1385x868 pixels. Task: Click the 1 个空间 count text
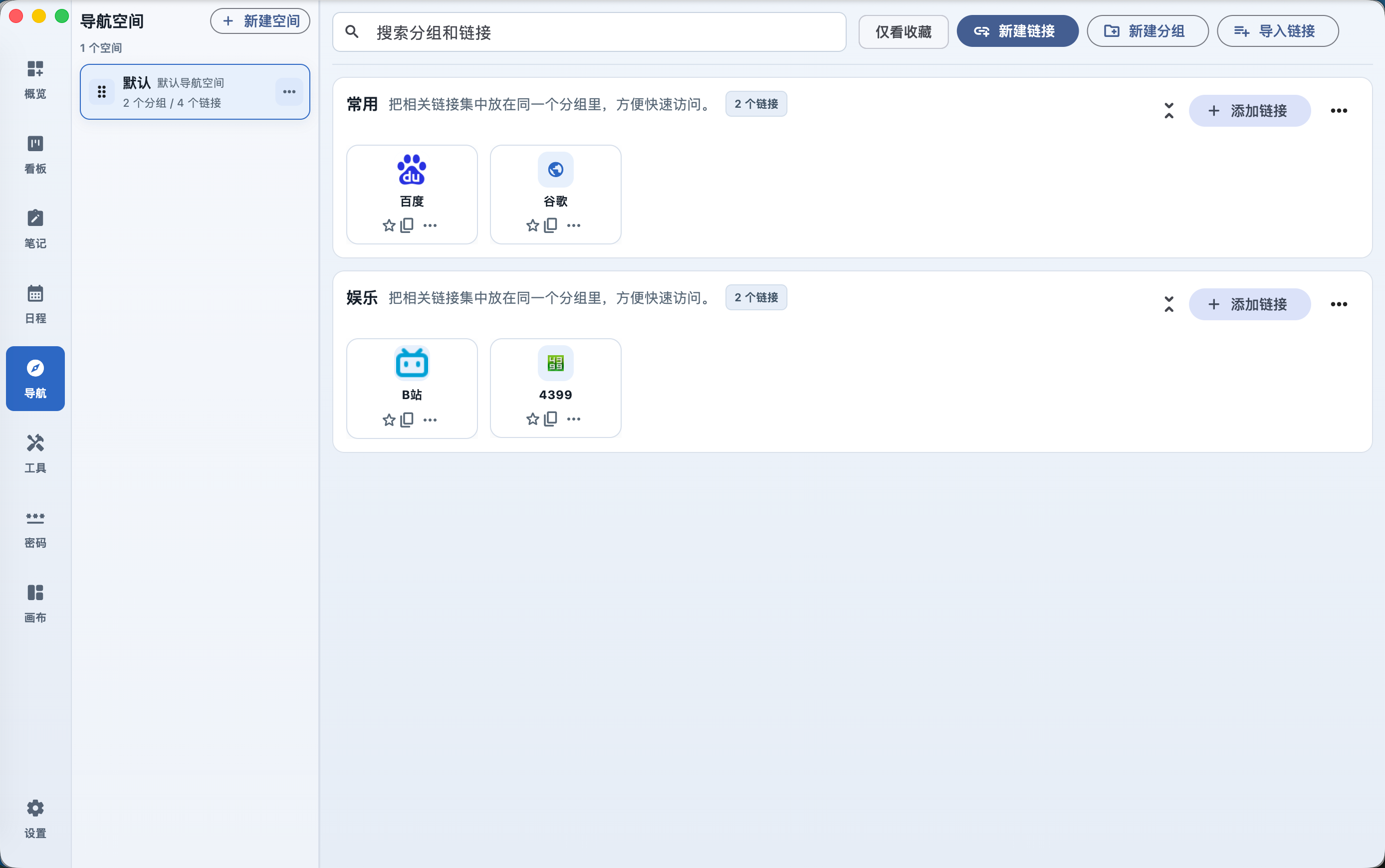point(101,48)
